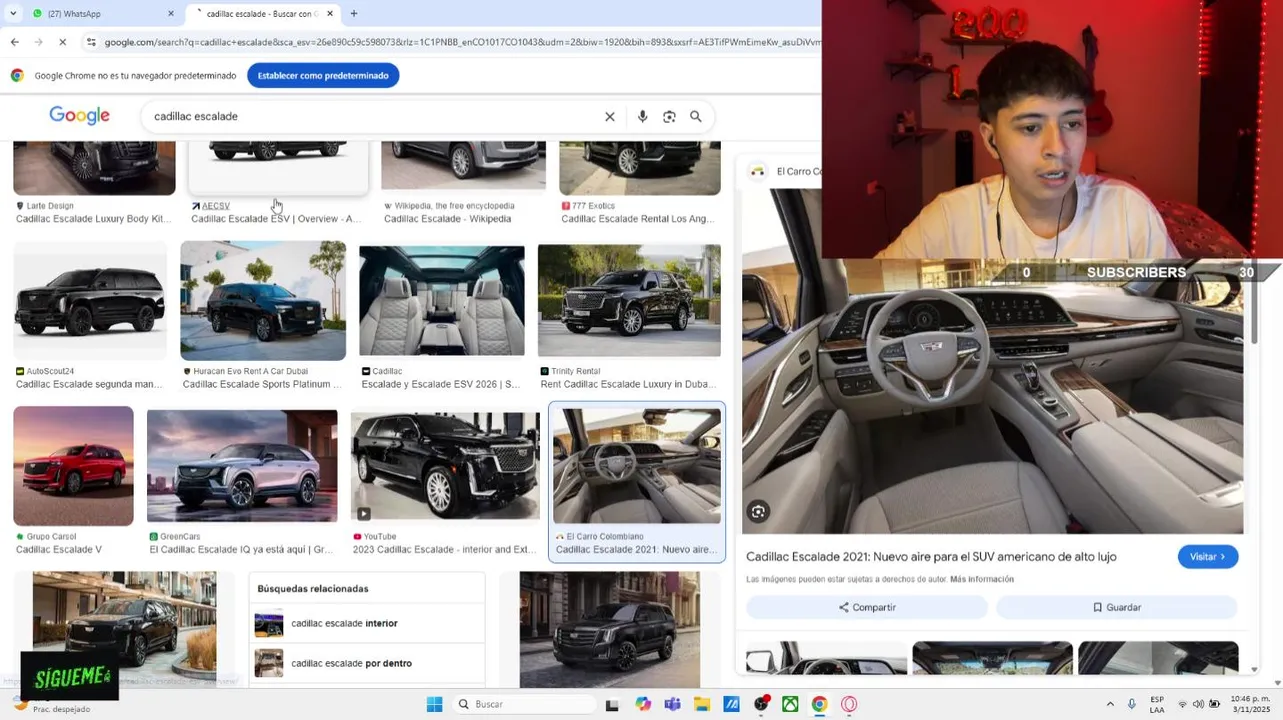Open a new browser tab

[354, 14]
